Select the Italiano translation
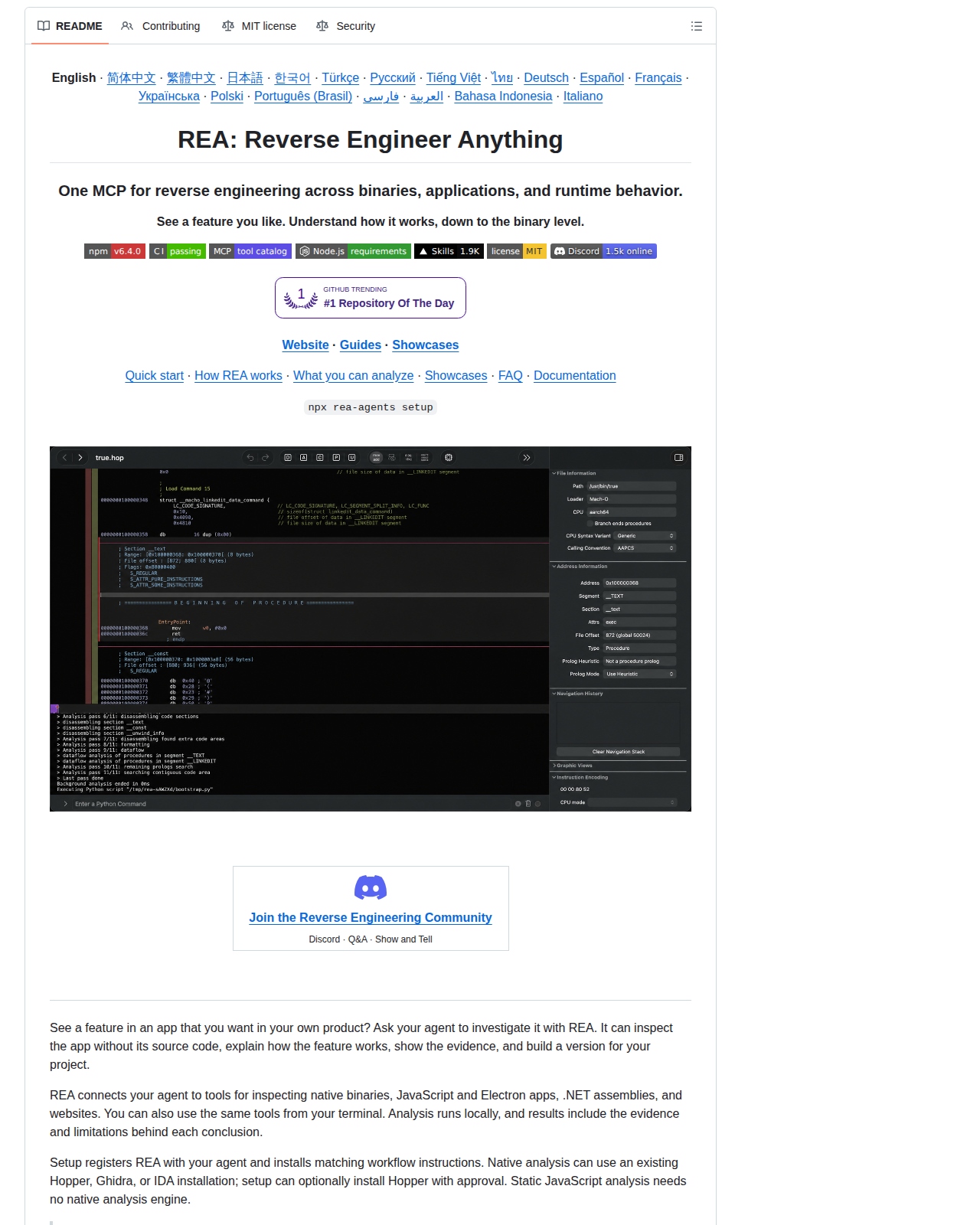 click(x=583, y=96)
